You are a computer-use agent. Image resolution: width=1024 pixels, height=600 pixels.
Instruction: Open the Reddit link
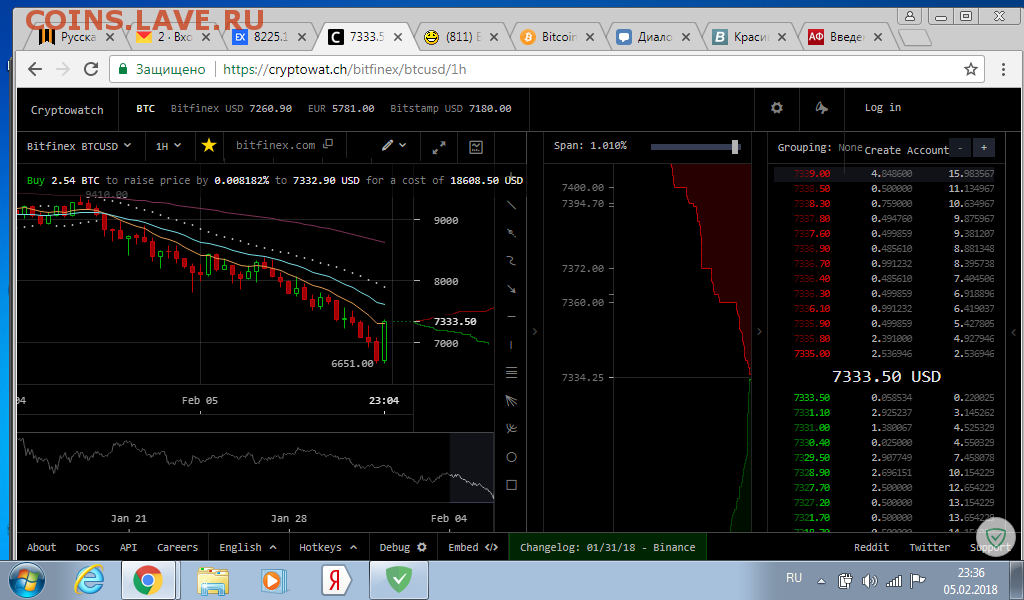click(x=871, y=547)
